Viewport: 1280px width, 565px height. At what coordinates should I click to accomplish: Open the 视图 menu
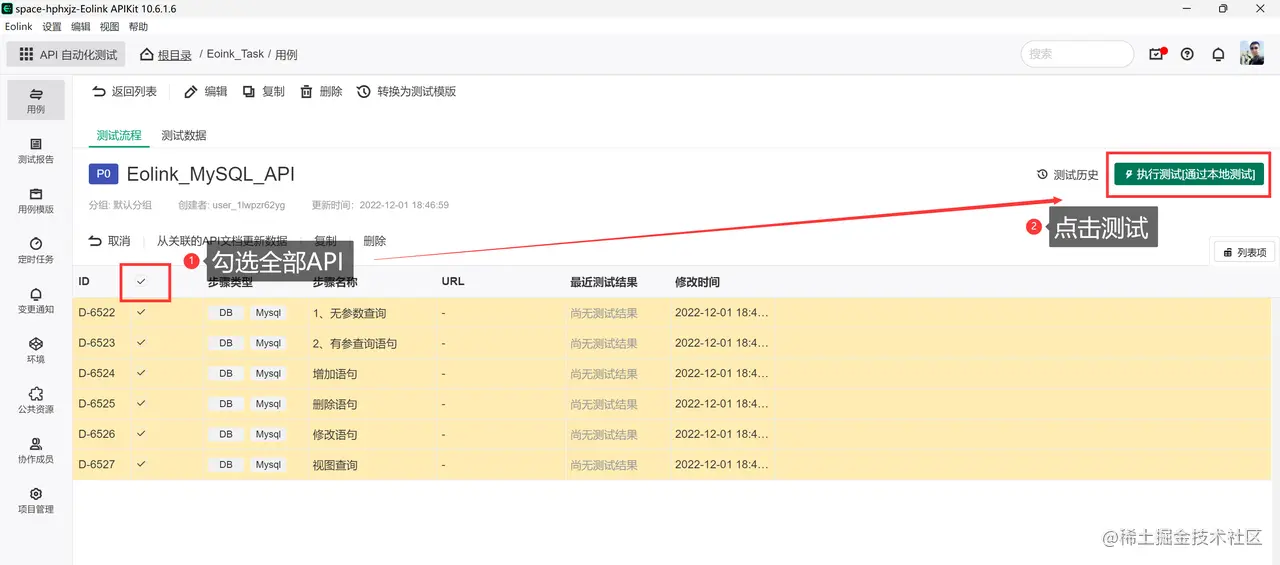109,27
